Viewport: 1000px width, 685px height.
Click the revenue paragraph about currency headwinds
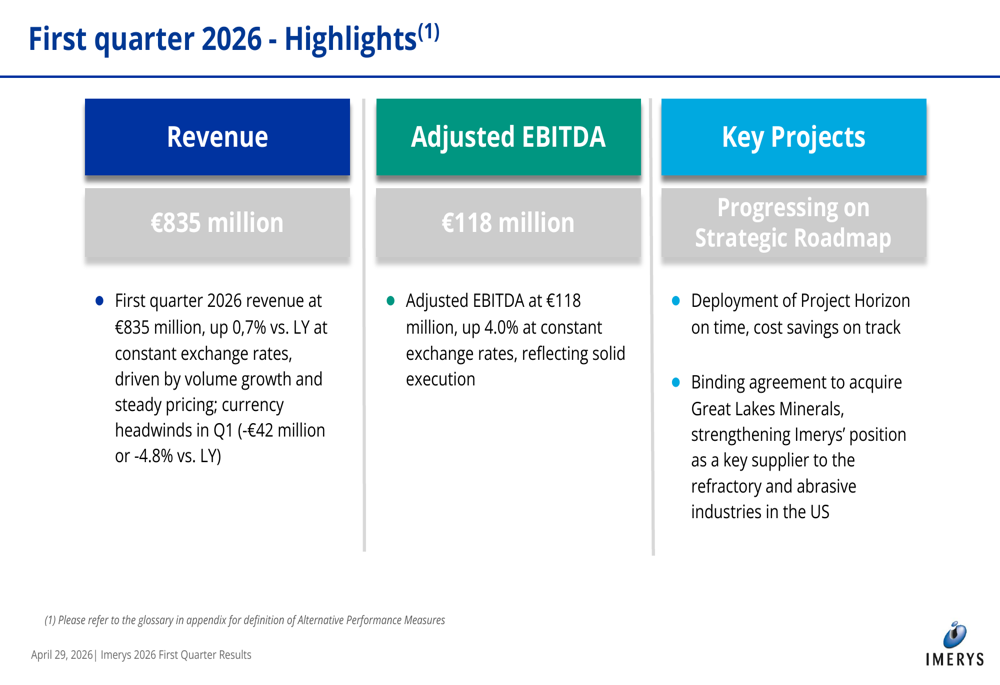click(220, 378)
